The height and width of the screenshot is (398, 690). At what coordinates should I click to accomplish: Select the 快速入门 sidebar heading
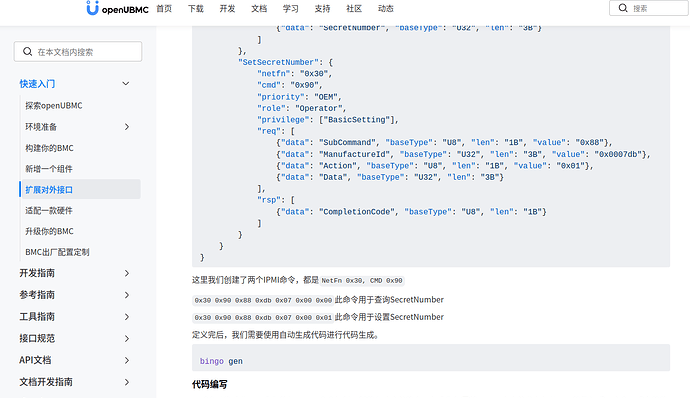[37, 84]
